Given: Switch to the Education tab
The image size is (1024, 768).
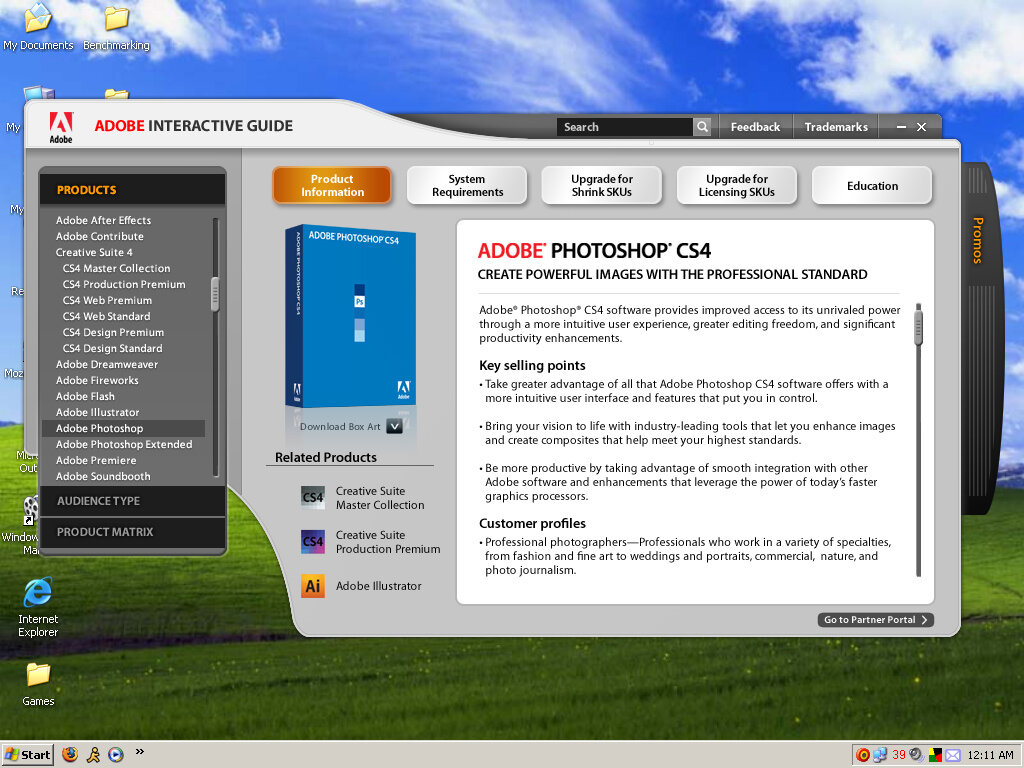Looking at the screenshot, I should [x=872, y=185].
